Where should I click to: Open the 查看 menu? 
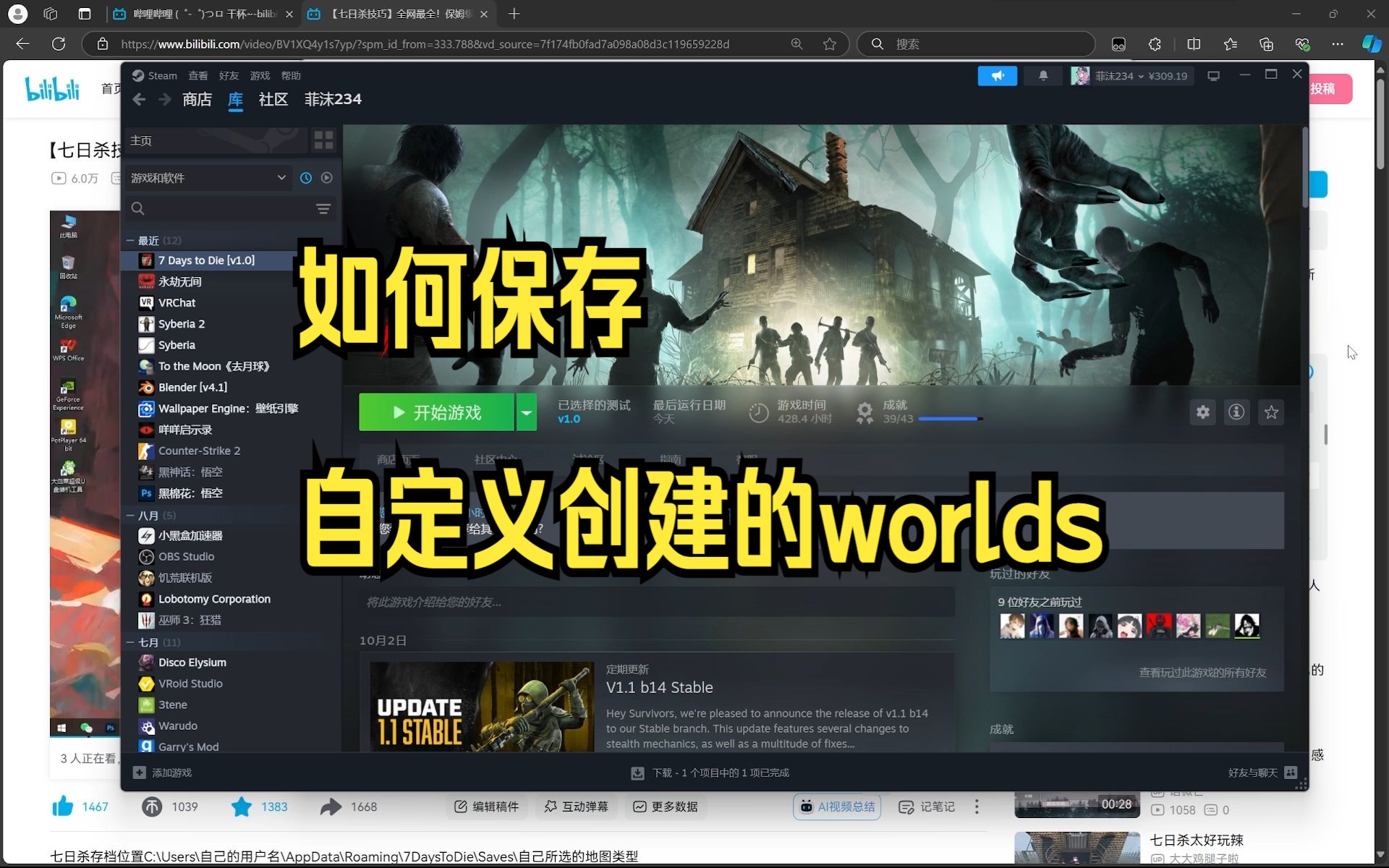197,76
